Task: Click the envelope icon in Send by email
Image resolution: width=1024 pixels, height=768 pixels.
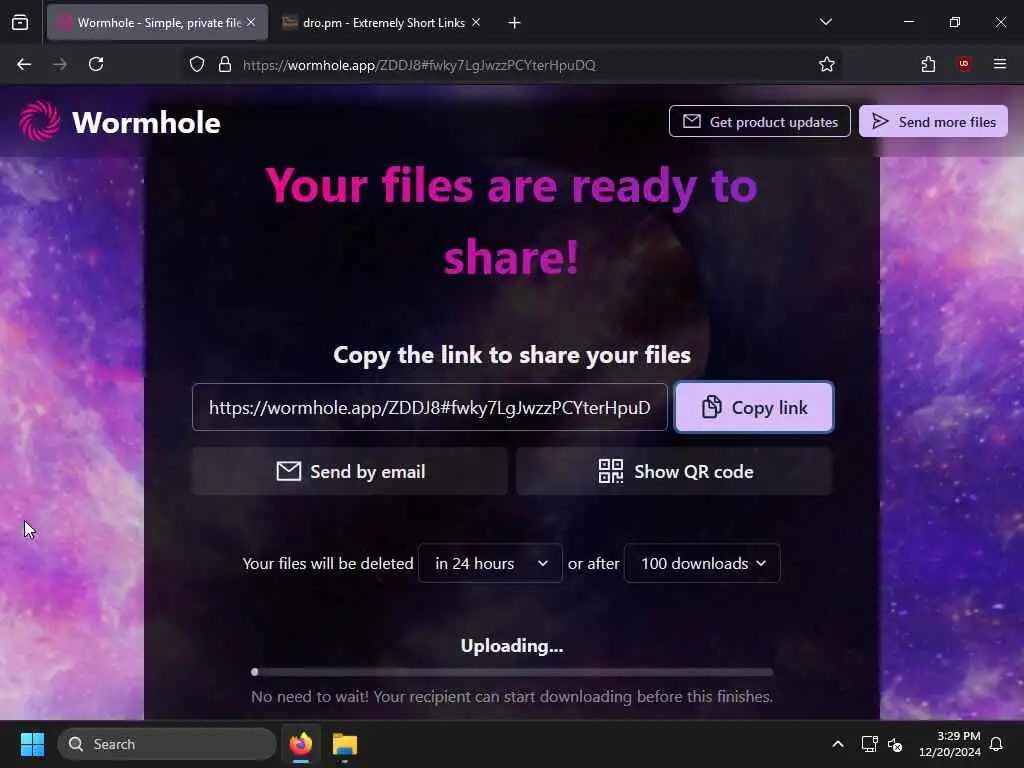Action: pos(288,471)
